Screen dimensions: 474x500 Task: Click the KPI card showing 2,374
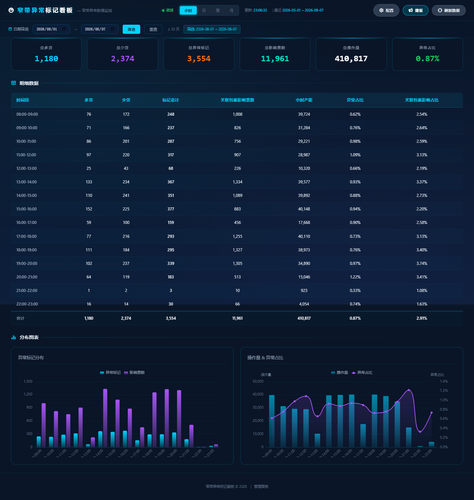[x=123, y=54]
